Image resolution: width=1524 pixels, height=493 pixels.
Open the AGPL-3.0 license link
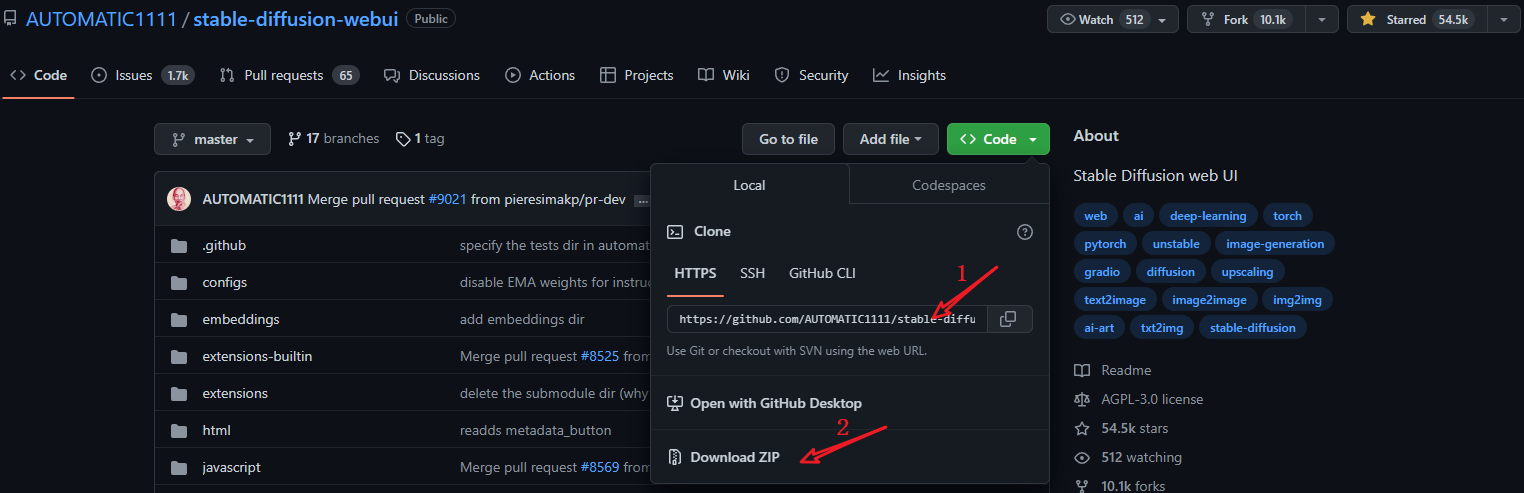[1139, 399]
